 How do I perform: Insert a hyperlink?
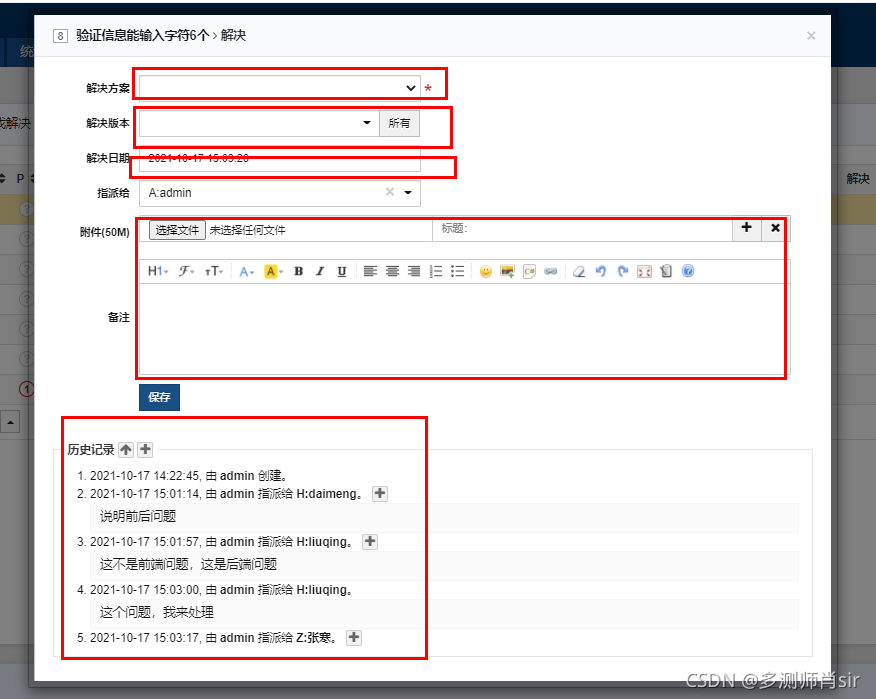551,272
